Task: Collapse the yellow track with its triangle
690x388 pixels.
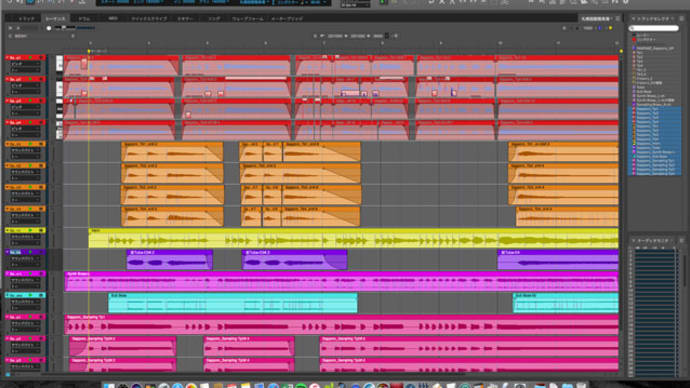Action: click(x=7, y=230)
